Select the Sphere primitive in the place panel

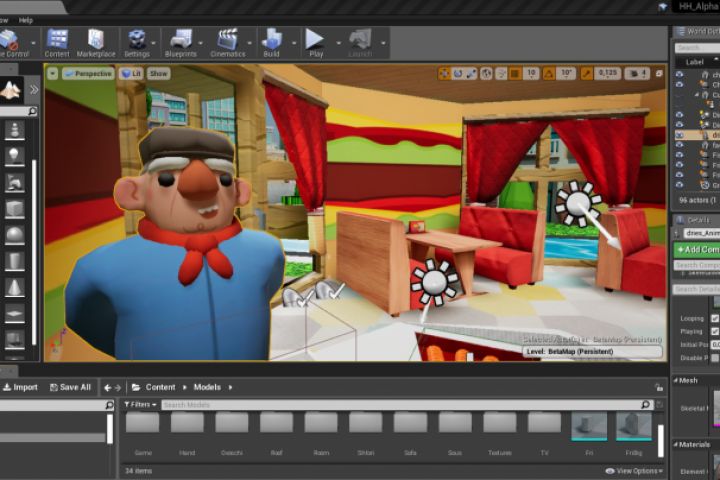tap(14, 235)
